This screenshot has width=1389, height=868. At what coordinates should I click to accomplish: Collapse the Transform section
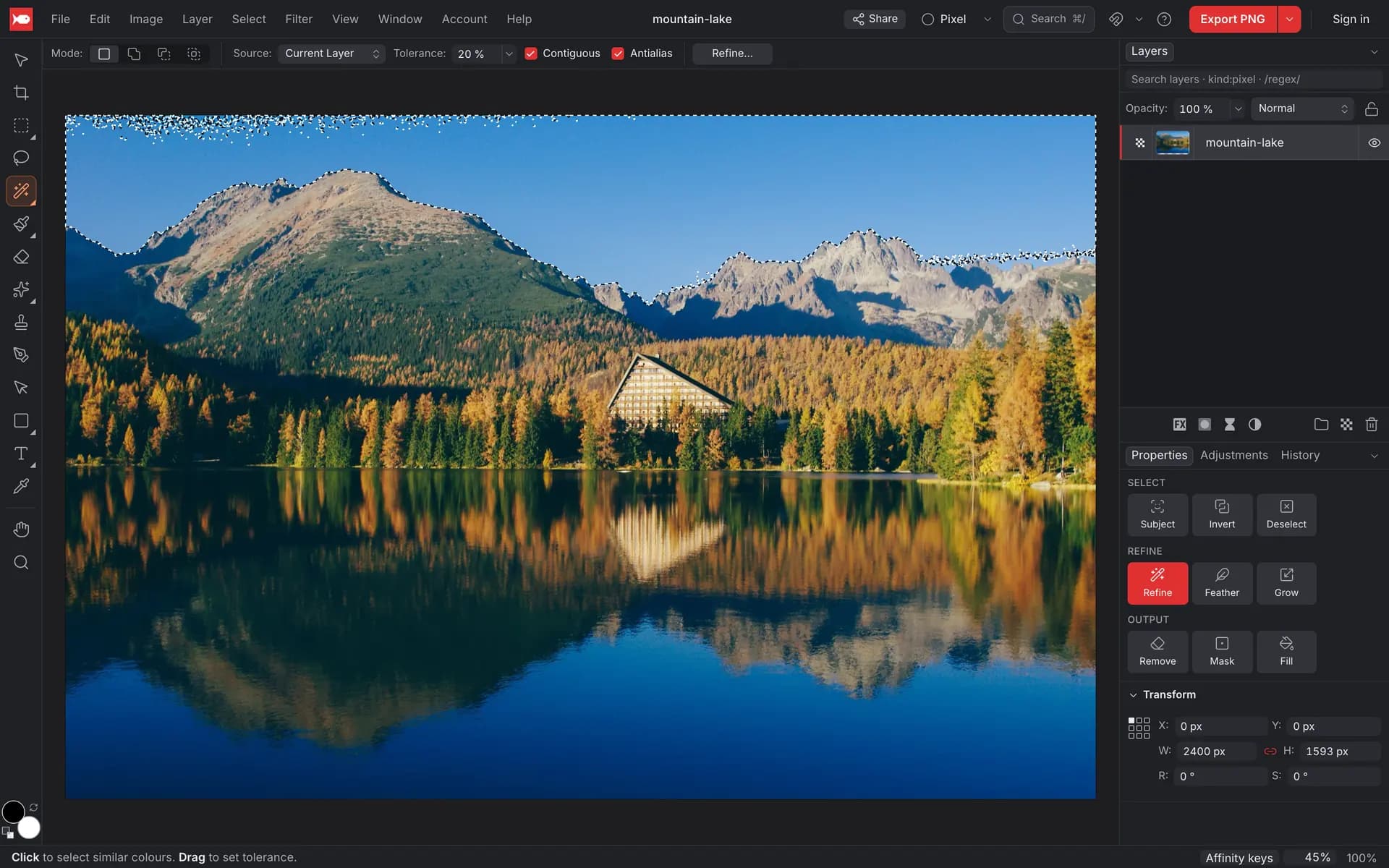click(1133, 694)
